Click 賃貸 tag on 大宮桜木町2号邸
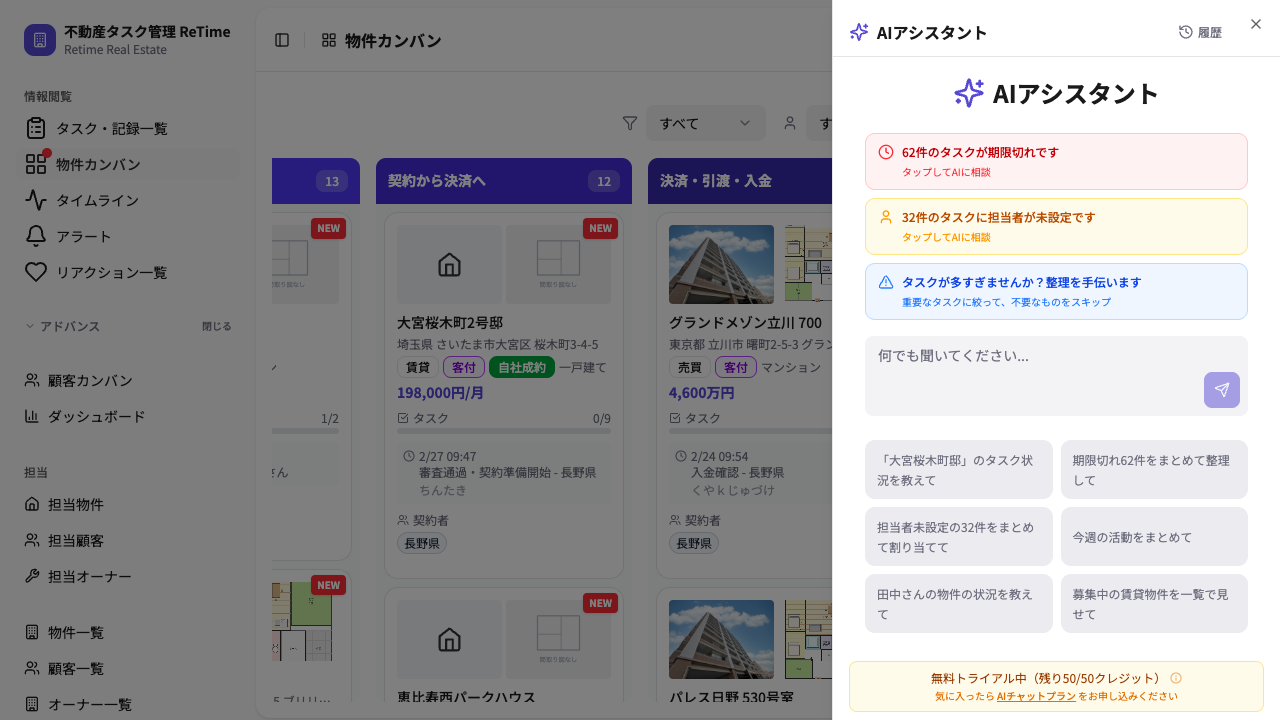The width and height of the screenshot is (1280, 720). click(x=418, y=367)
